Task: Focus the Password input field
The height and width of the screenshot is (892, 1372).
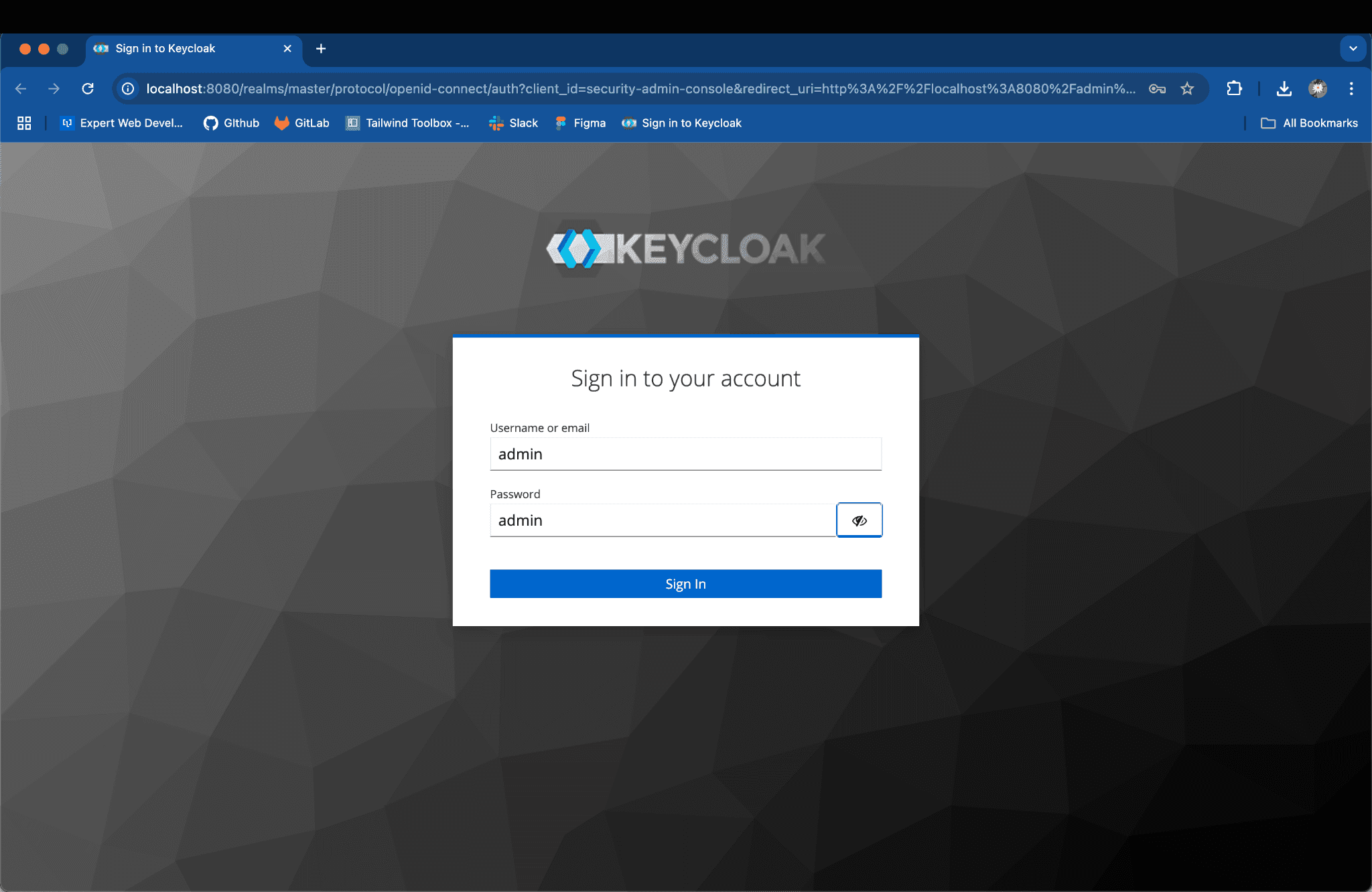Action: point(663,520)
